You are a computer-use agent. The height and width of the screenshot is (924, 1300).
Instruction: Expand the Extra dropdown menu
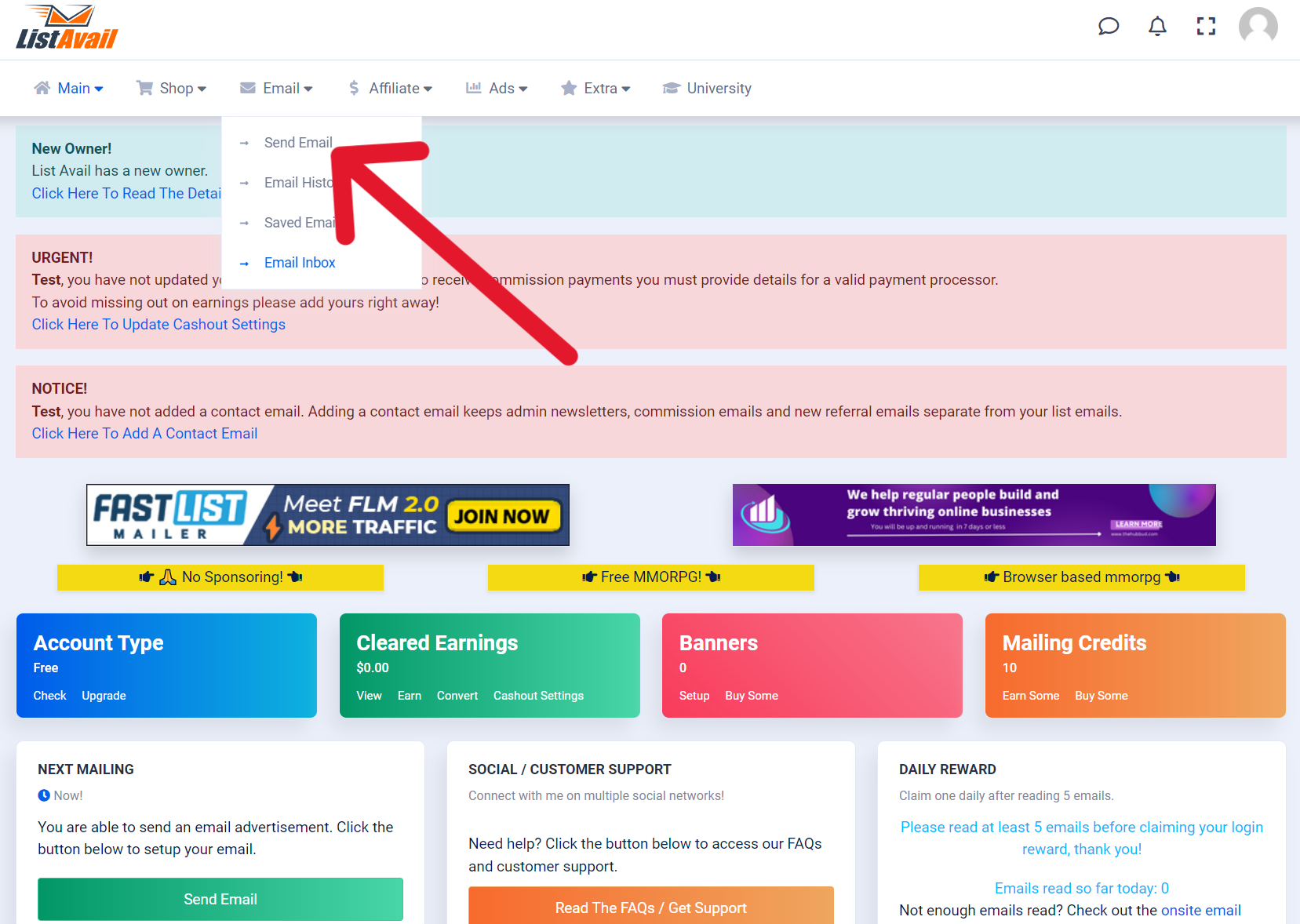[x=595, y=89]
